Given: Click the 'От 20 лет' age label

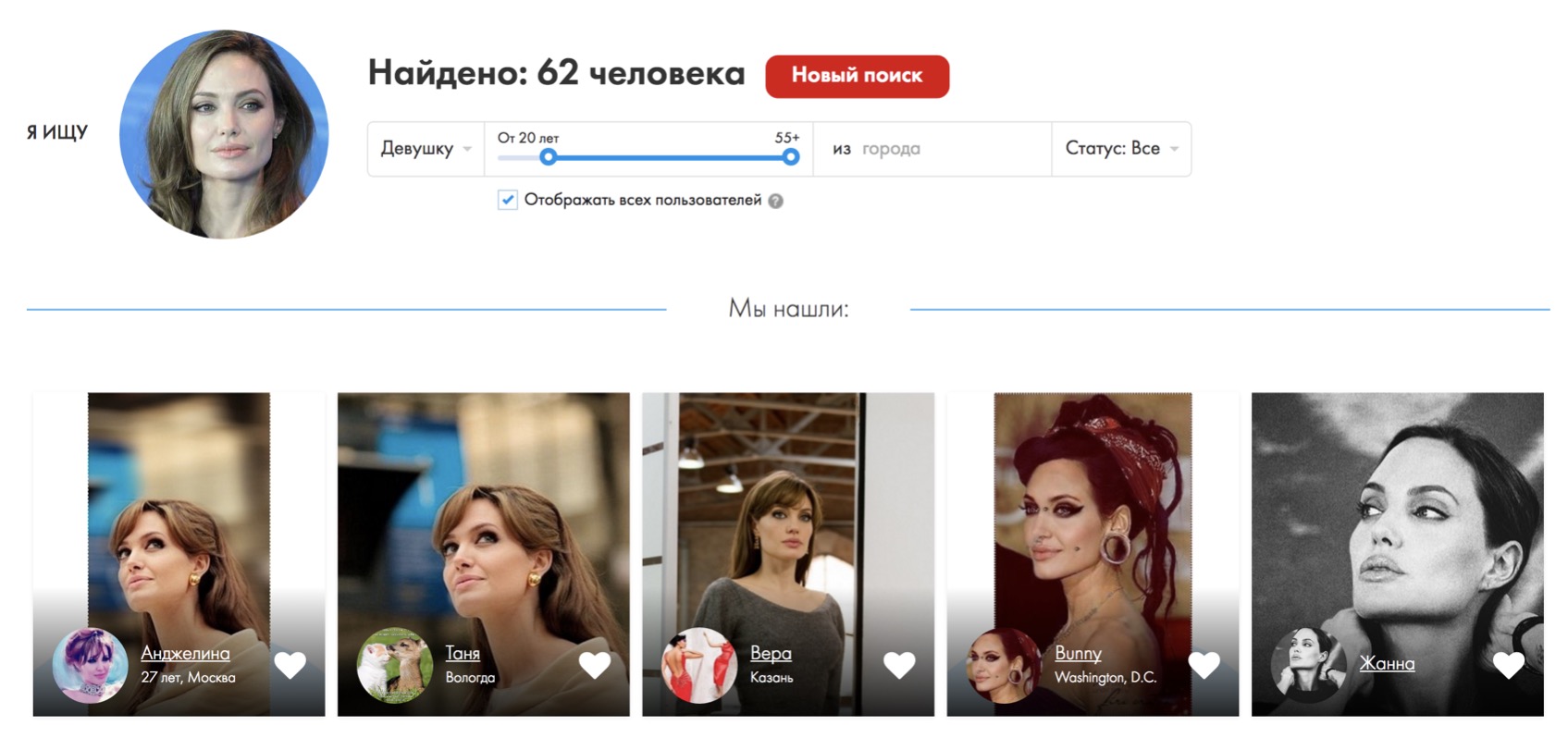Looking at the screenshot, I should point(528,138).
